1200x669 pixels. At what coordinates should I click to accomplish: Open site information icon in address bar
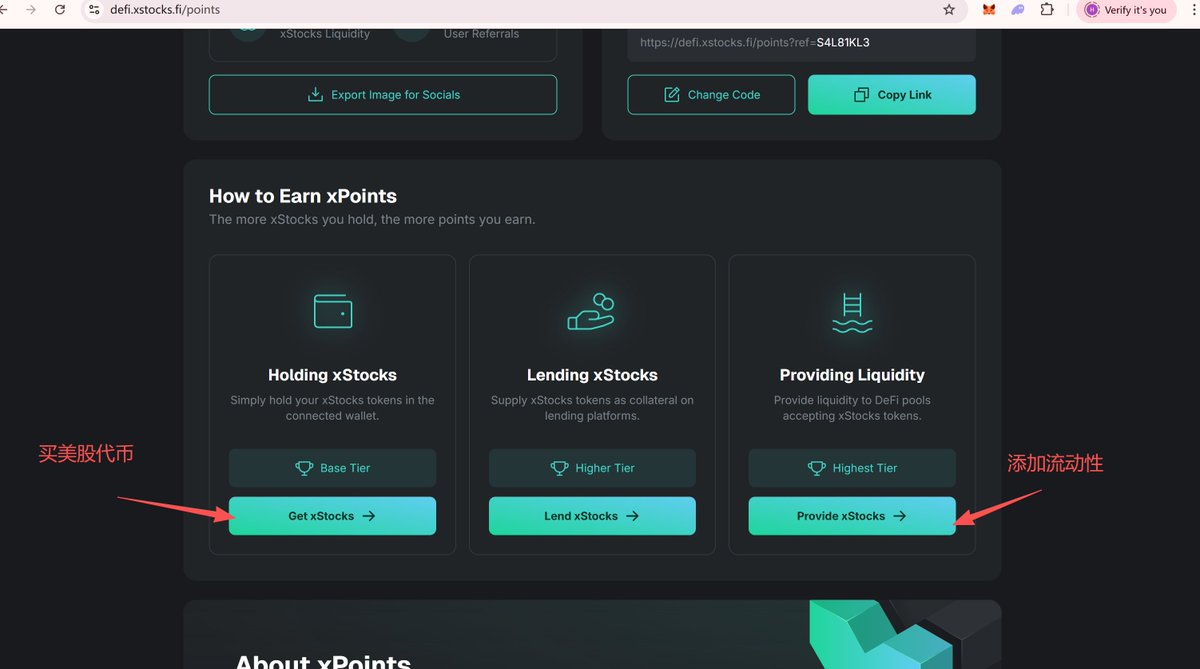pyautogui.click(x=94, y=10)
